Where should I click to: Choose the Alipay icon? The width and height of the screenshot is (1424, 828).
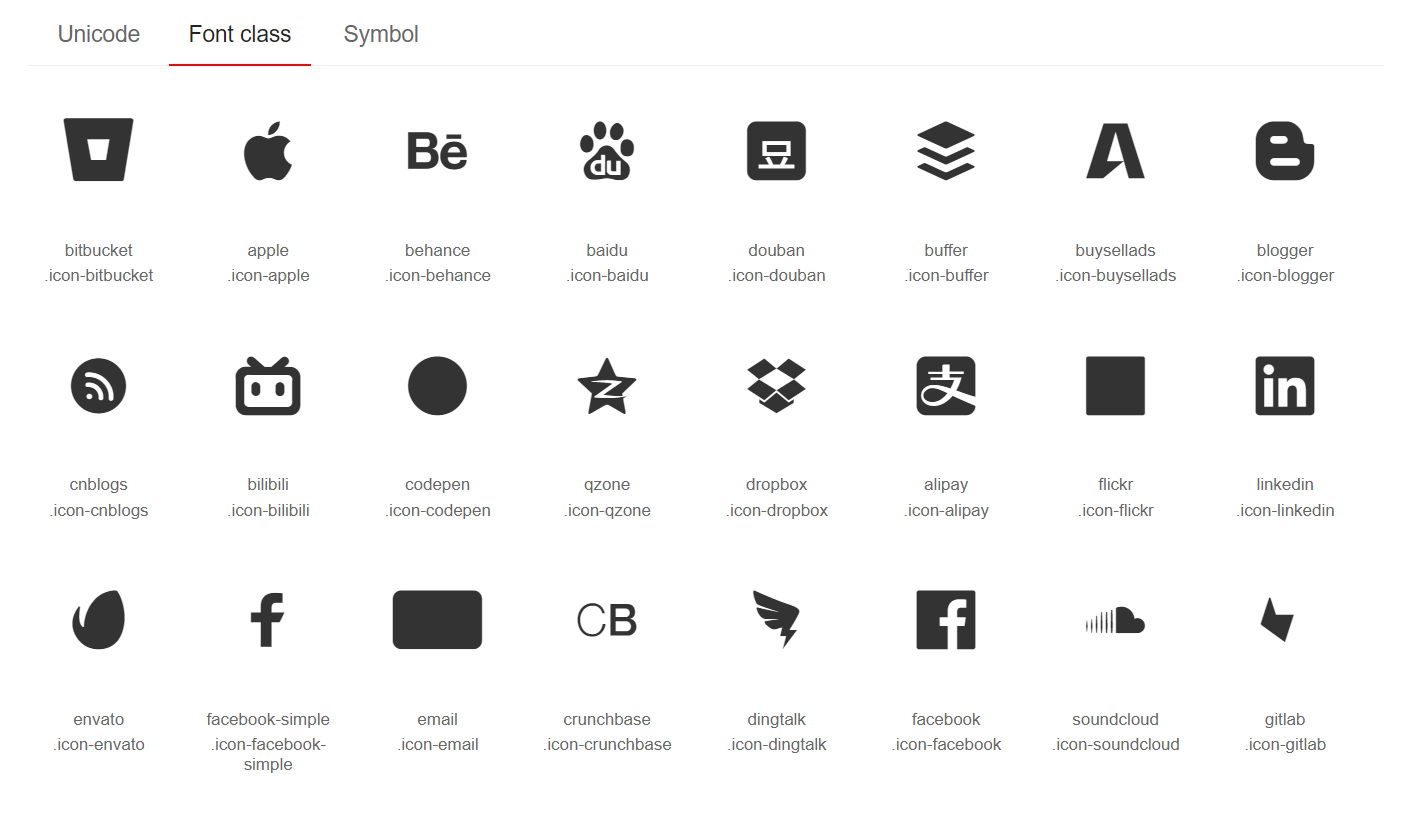(946, 386)
